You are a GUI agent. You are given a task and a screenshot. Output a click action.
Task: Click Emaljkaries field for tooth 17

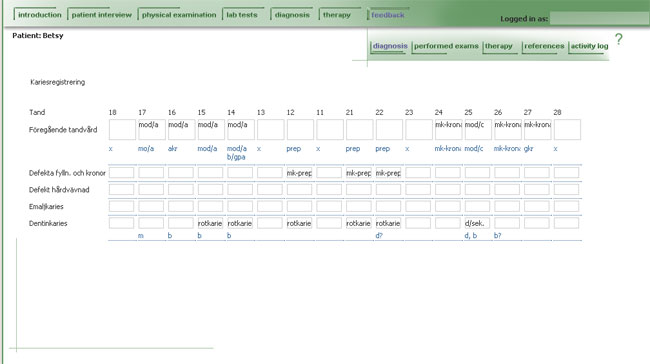pos(151,206)
